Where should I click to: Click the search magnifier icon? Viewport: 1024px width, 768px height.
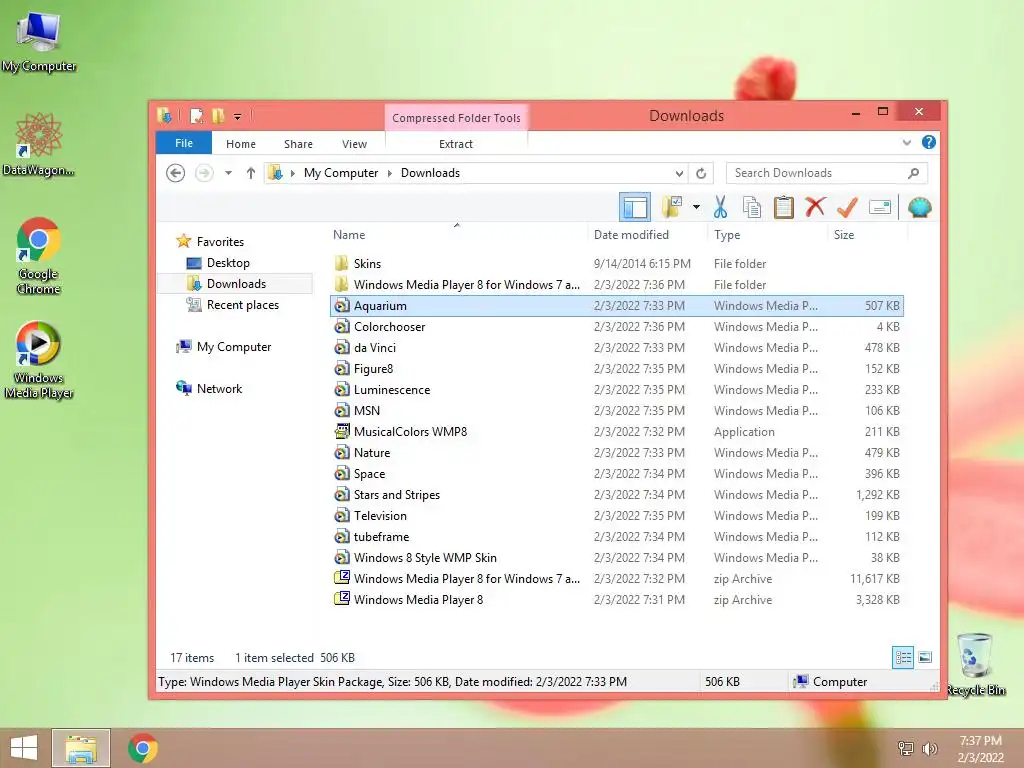[x=913, y=173]
